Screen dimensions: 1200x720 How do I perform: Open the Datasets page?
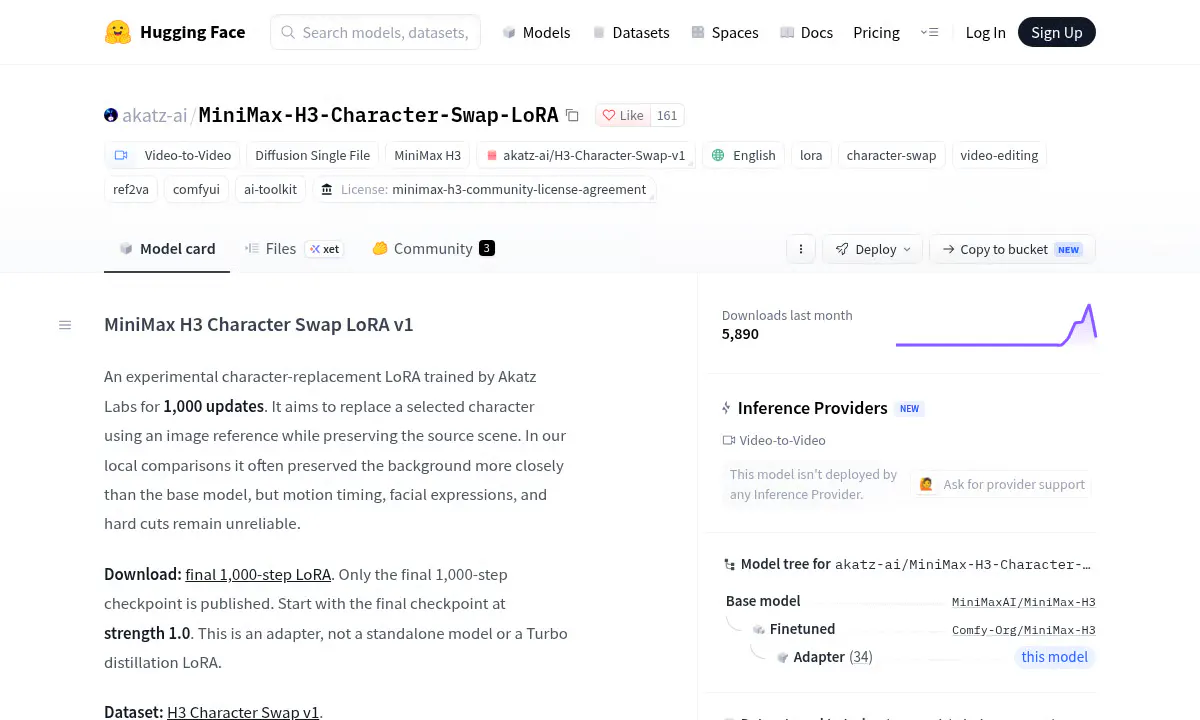coord(630,32)
